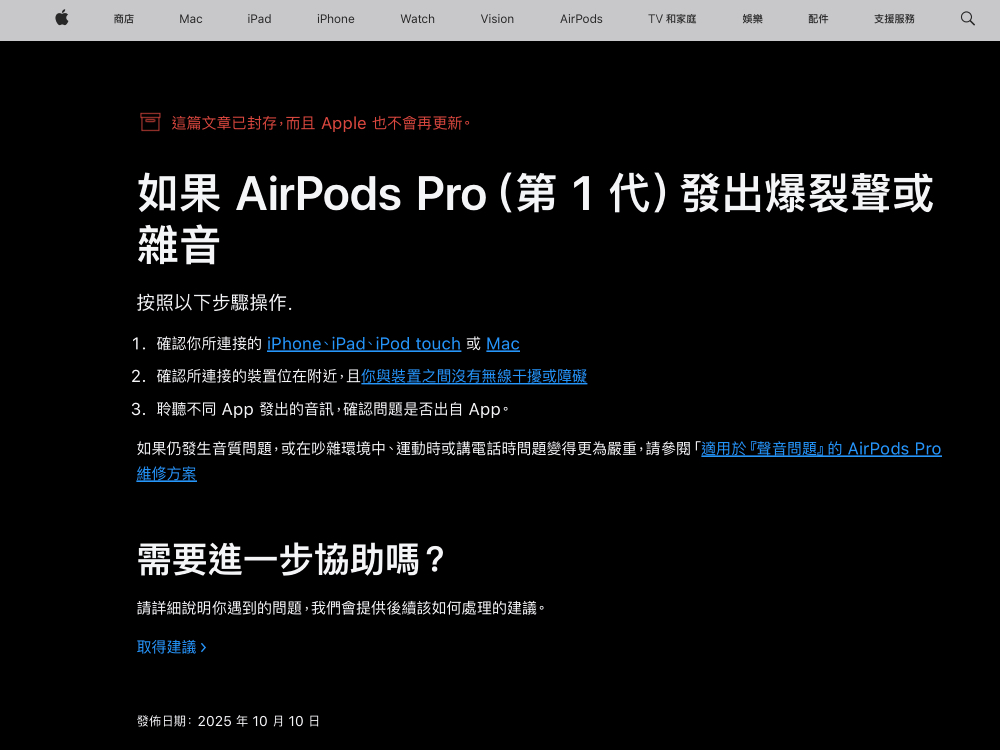Image resolution: width=1000 pixels, height=750 pixels.
Task: Open the Vision menu item
Action: [497, 19]
